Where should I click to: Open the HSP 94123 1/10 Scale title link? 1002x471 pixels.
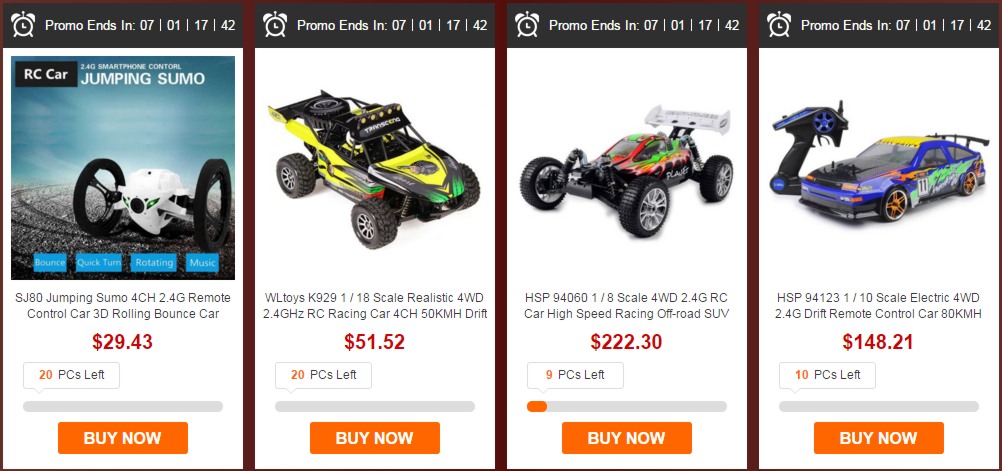point(878,306)
